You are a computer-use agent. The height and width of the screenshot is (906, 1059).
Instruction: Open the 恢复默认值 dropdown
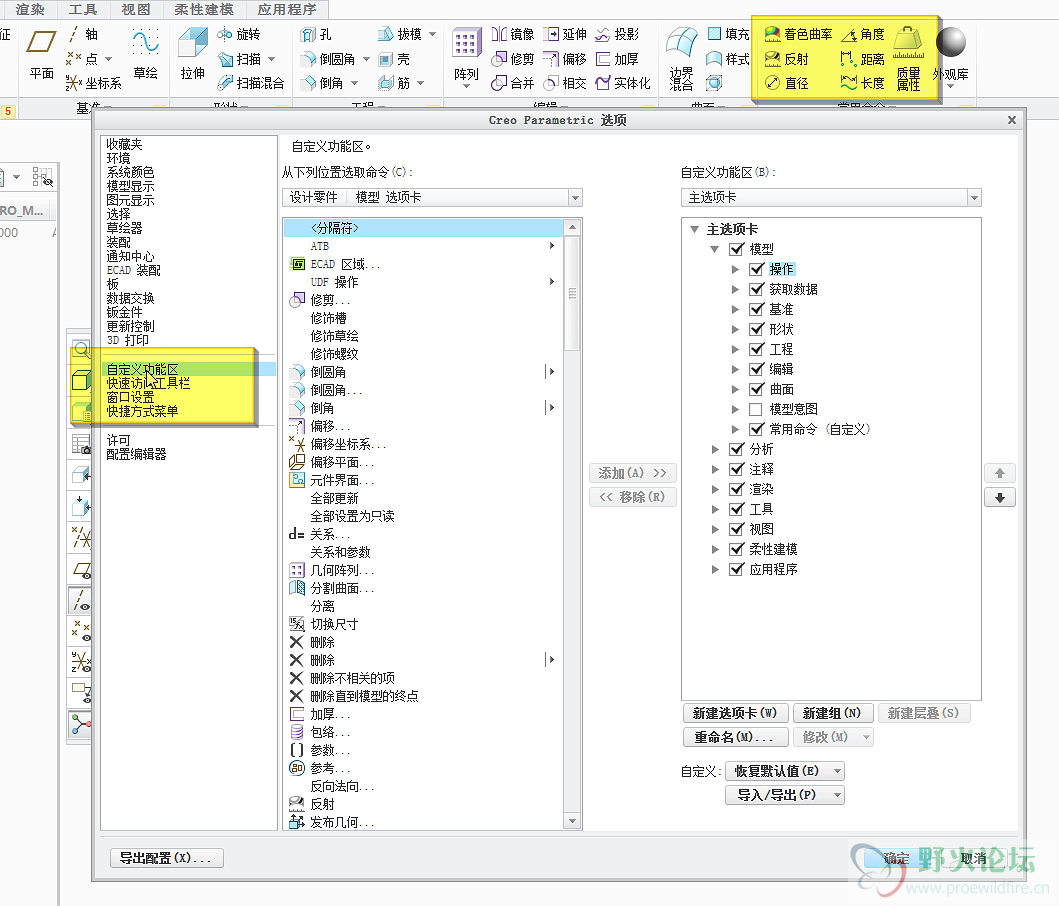[785, 771]
